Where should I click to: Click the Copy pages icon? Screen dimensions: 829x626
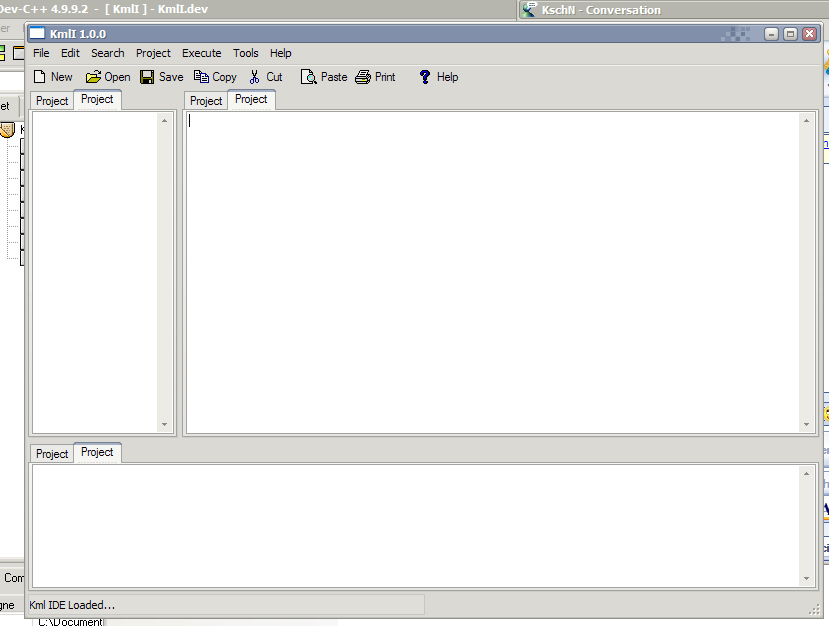point(201,77)
